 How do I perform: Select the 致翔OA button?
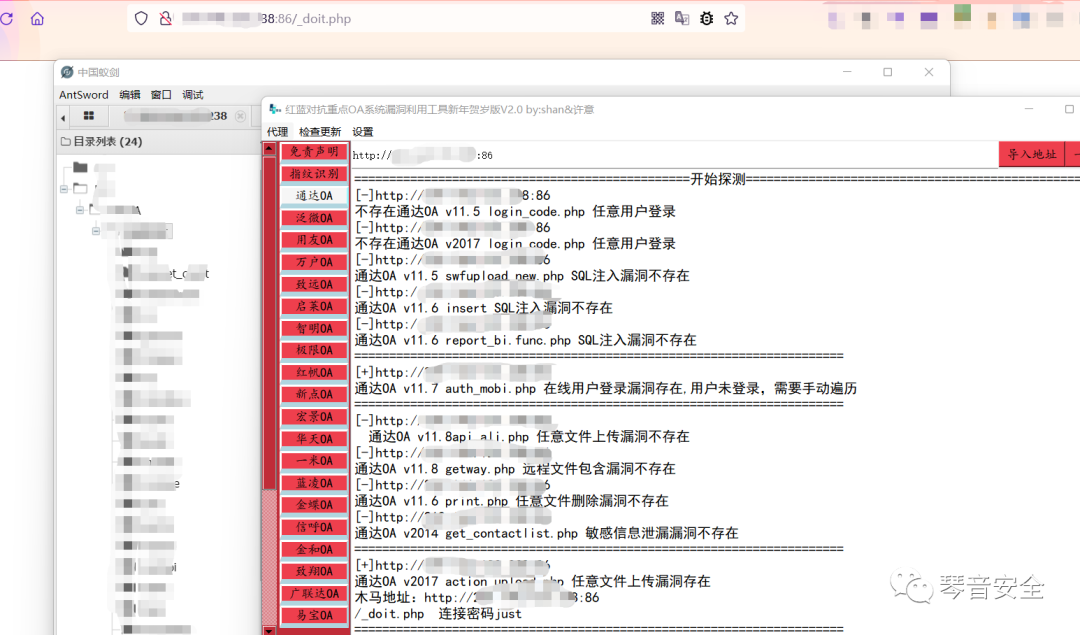314,571
